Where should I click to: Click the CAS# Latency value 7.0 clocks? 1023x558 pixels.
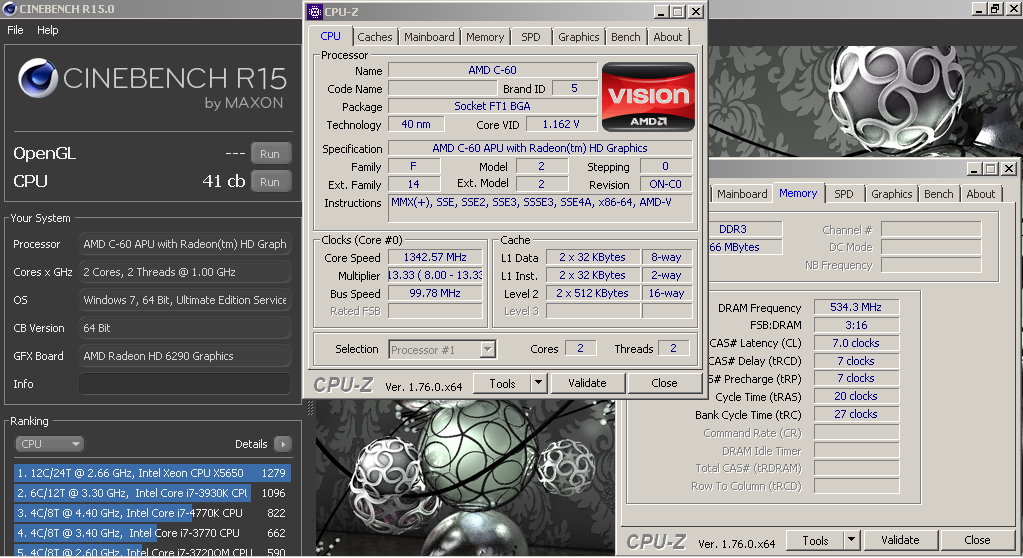click(856, 343)
